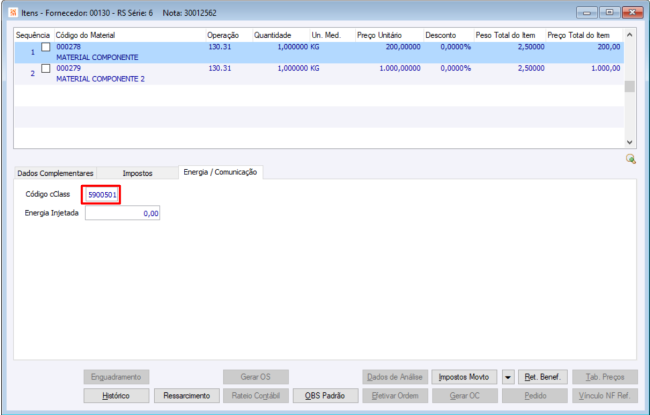Click the grid vertical scrollbar thumb
The width and height of the screenshot is (650, 415).
[x=629, y=86]
